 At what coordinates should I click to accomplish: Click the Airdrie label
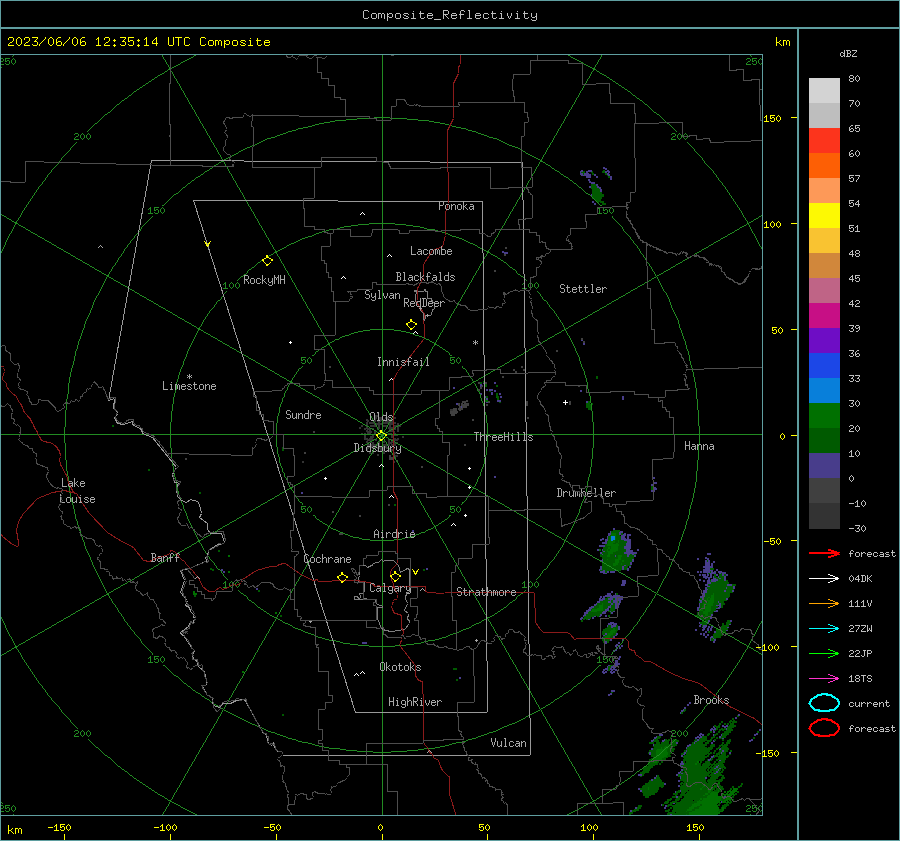(x=394, y=534)
